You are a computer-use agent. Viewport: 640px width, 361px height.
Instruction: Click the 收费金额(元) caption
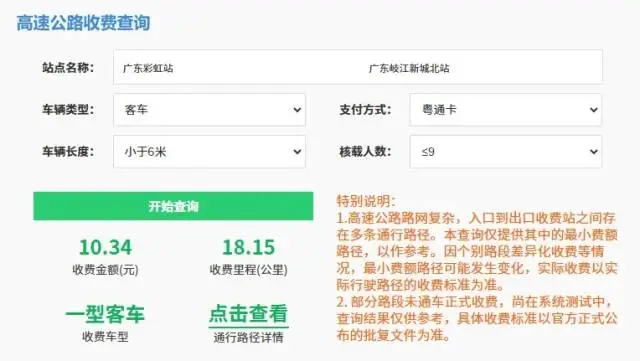[x=105, y=270]
